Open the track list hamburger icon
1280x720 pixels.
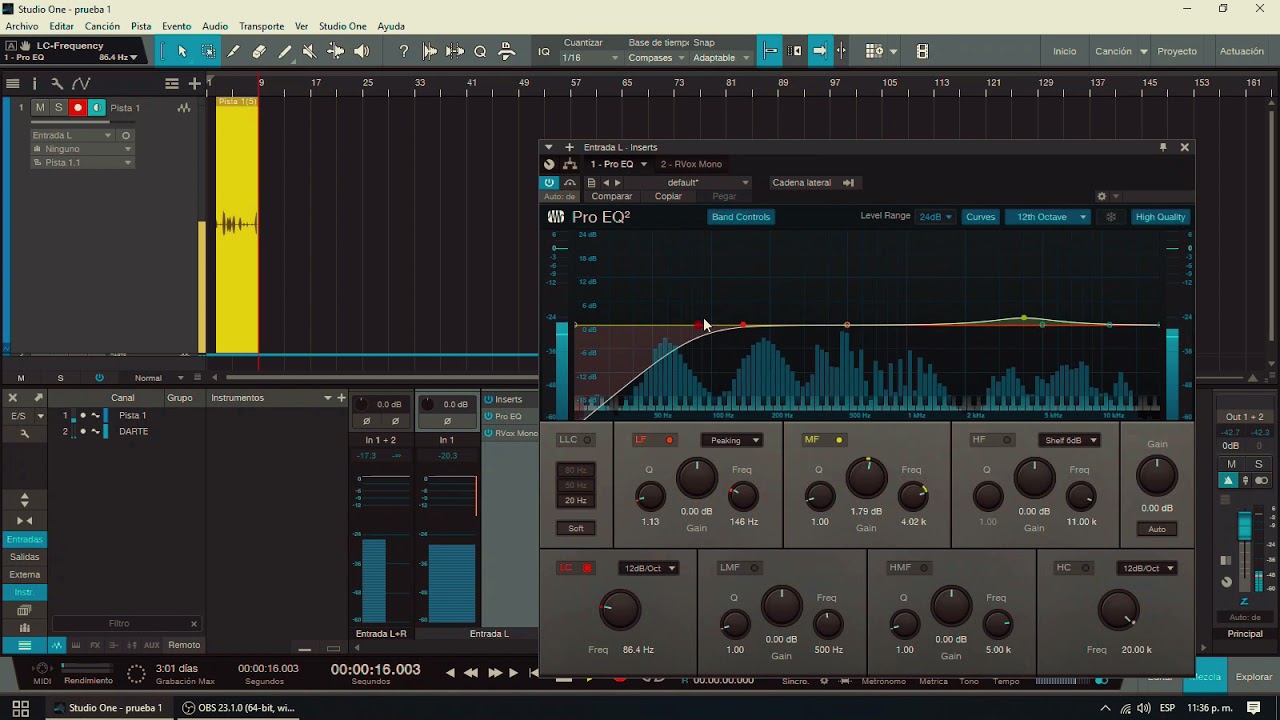pos(13,84)
